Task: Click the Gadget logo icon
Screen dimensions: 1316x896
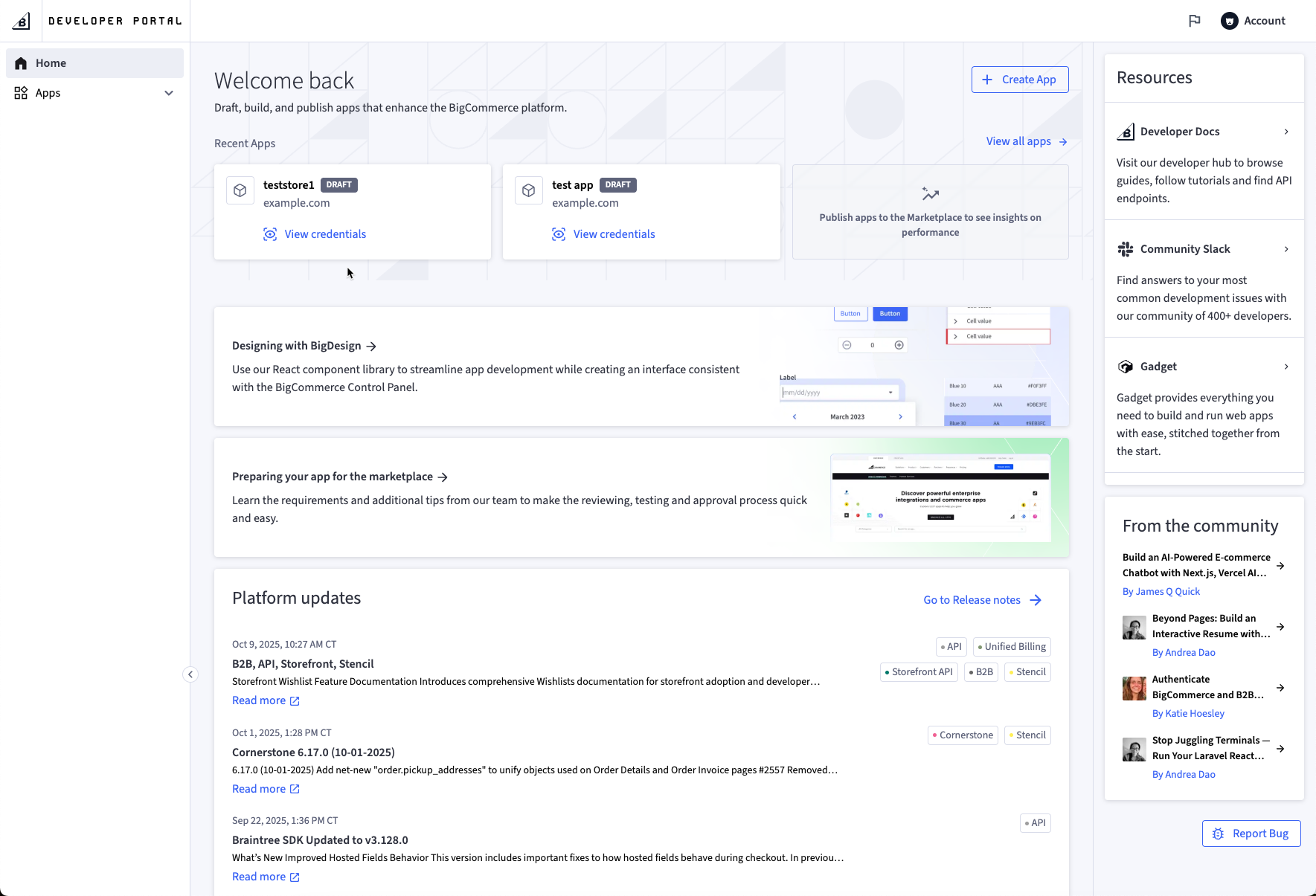Action: (1126, 367)
